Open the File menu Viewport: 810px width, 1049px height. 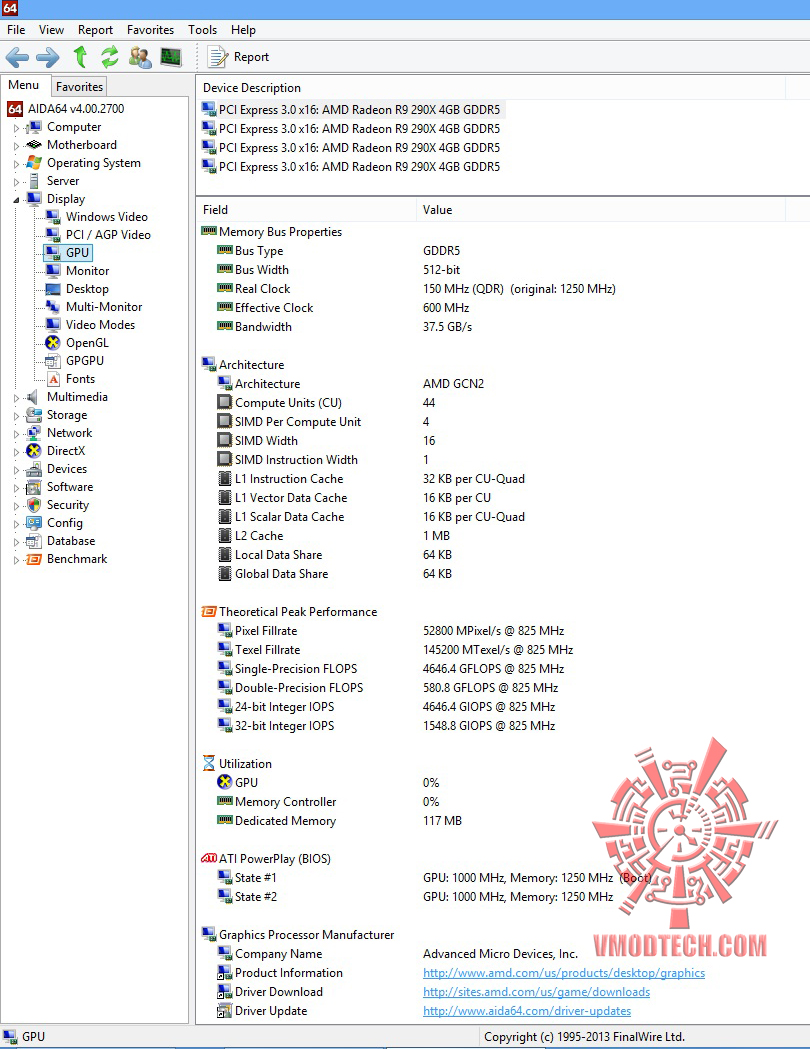[16, 29]
